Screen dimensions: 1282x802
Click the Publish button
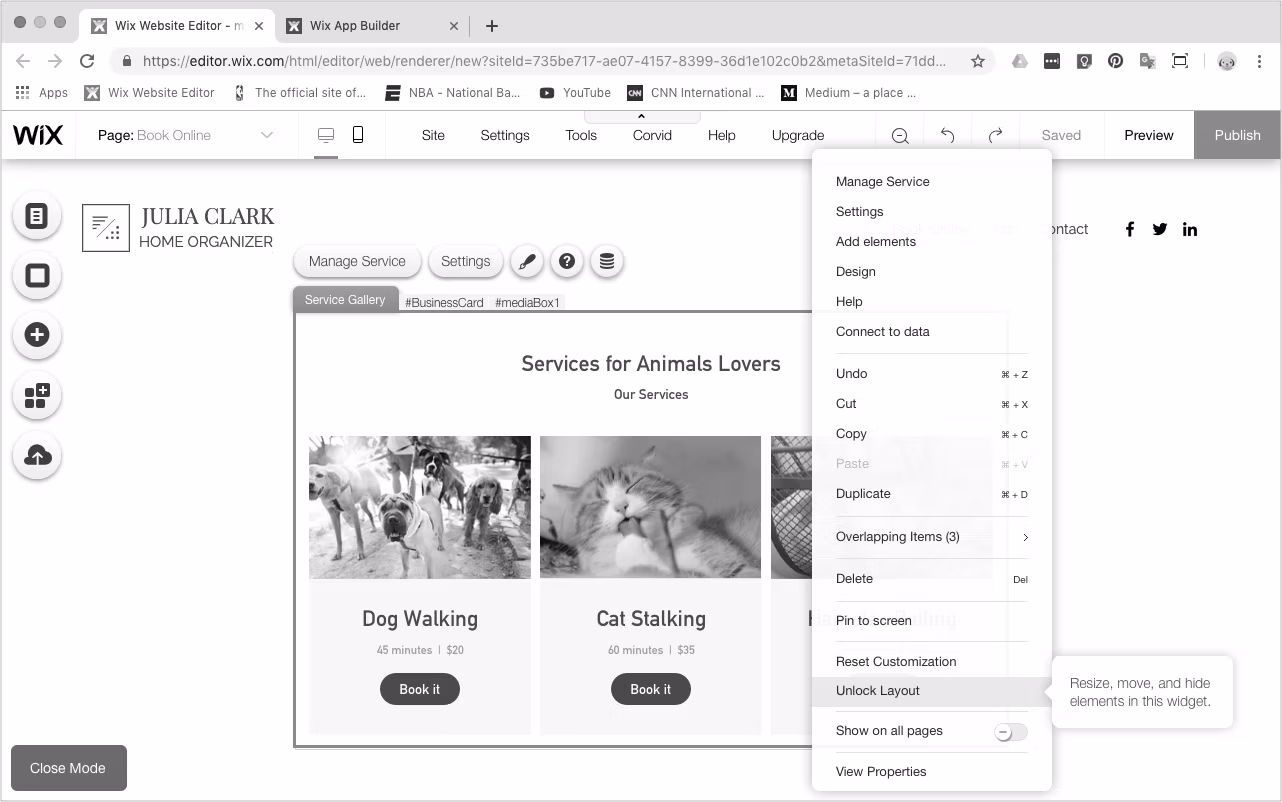pyautogui.click(x=1237, y=135)
